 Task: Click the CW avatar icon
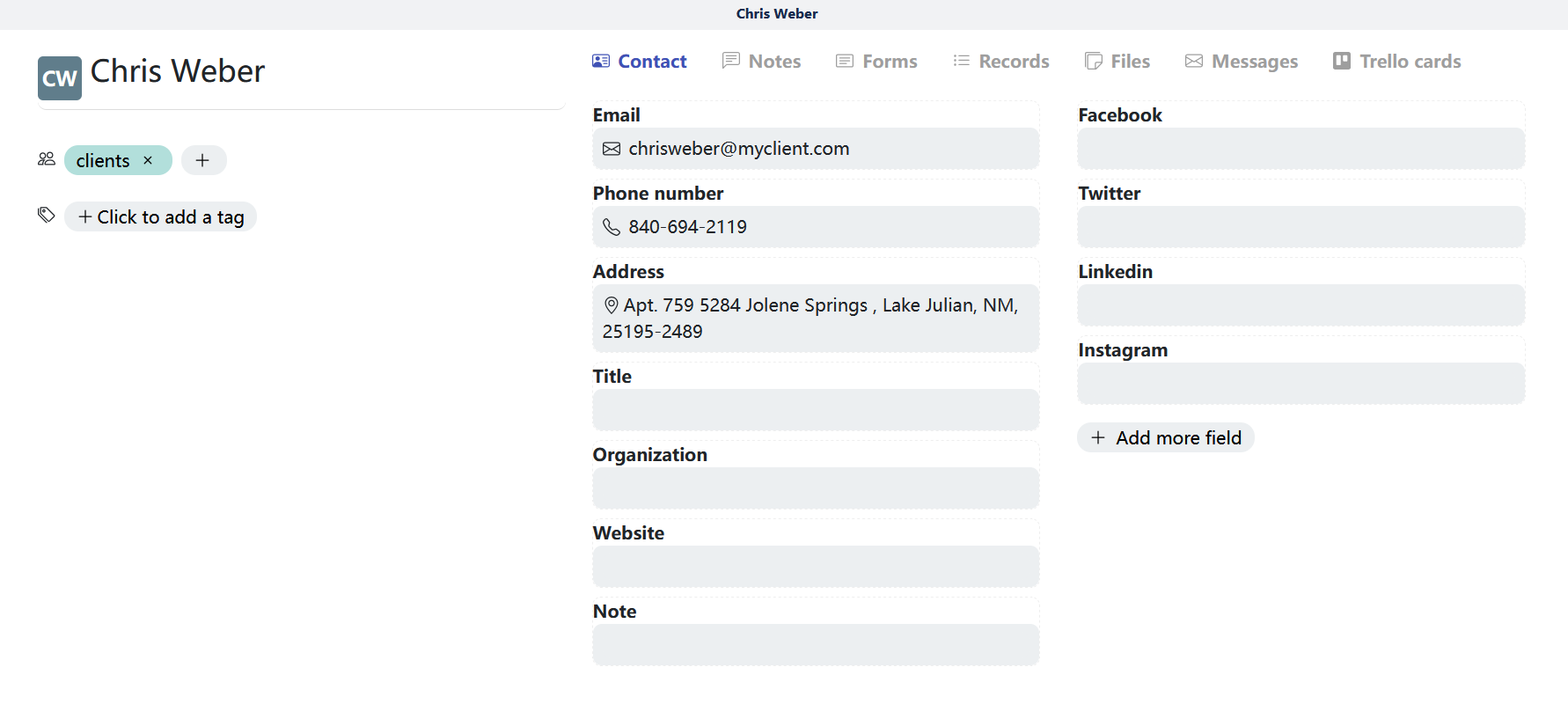pyautogui.click(x=59, y=78)
